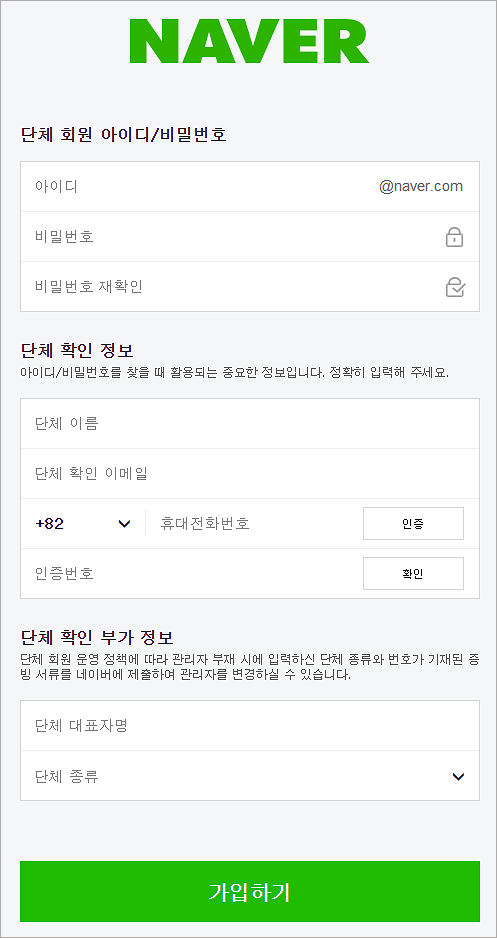This screenshot has width=497, height=938.
Task: Click the NAVER logo
Action: click(x=249, y=41)
